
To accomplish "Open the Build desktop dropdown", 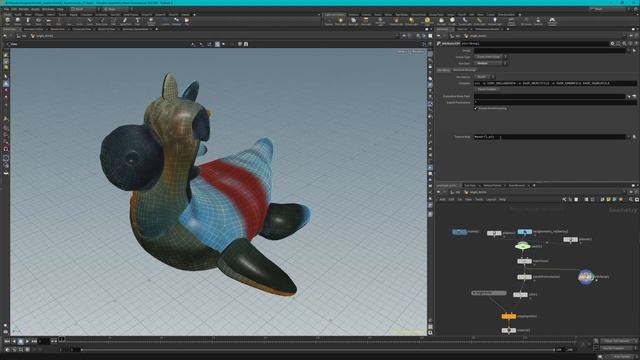I will tap(85, 9).
